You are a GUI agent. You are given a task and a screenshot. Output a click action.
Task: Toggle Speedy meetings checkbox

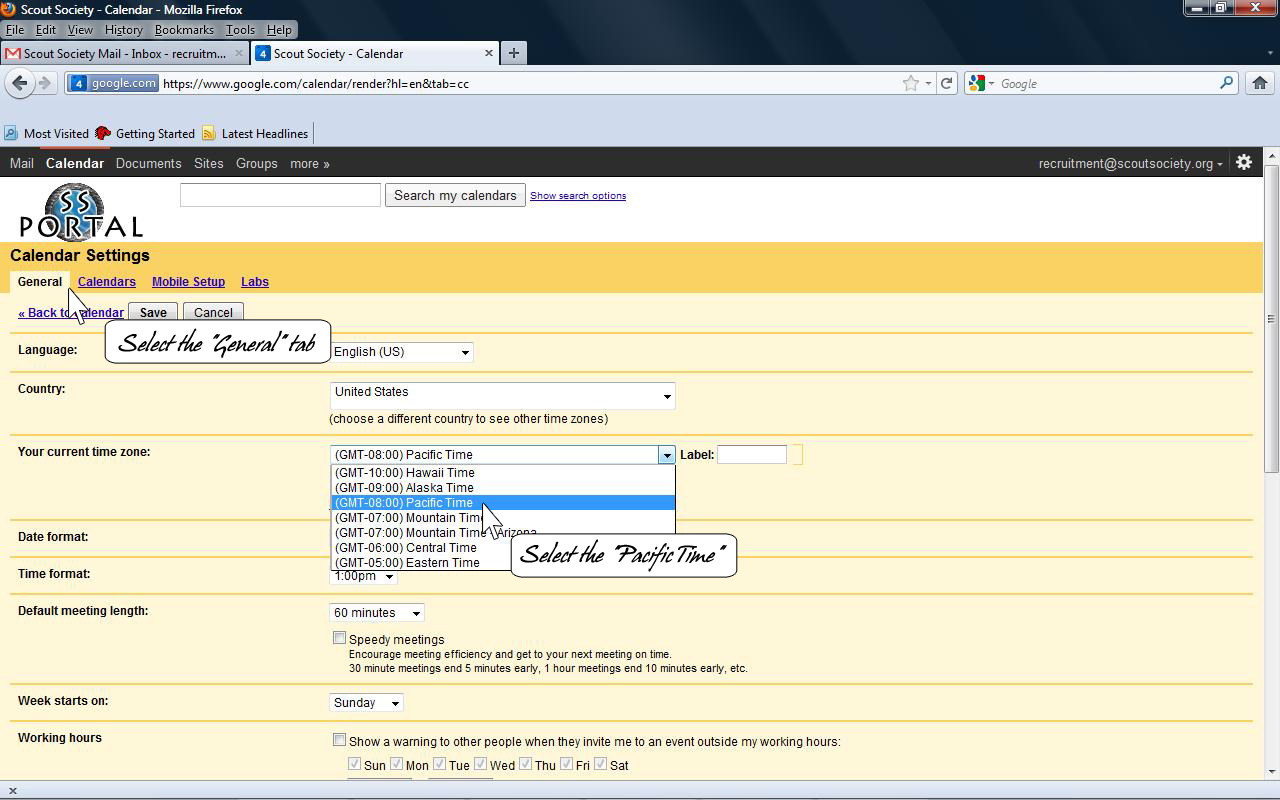tap(339, 638)
